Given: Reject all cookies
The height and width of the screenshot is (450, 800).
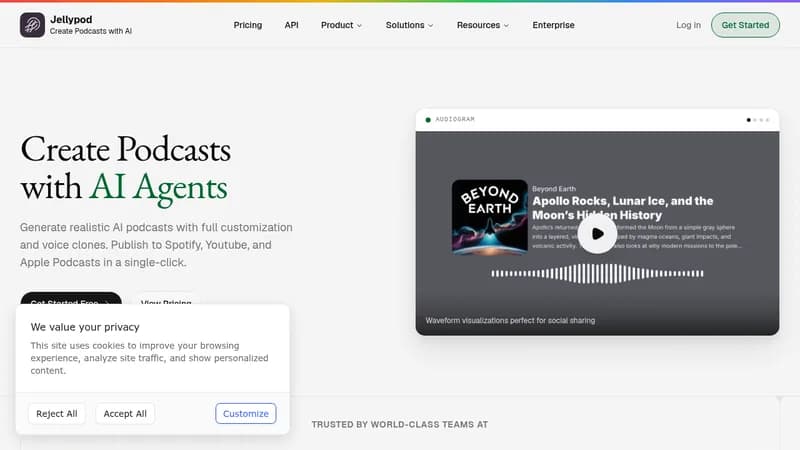Looking at the screenshot, I should click(57, 413).
